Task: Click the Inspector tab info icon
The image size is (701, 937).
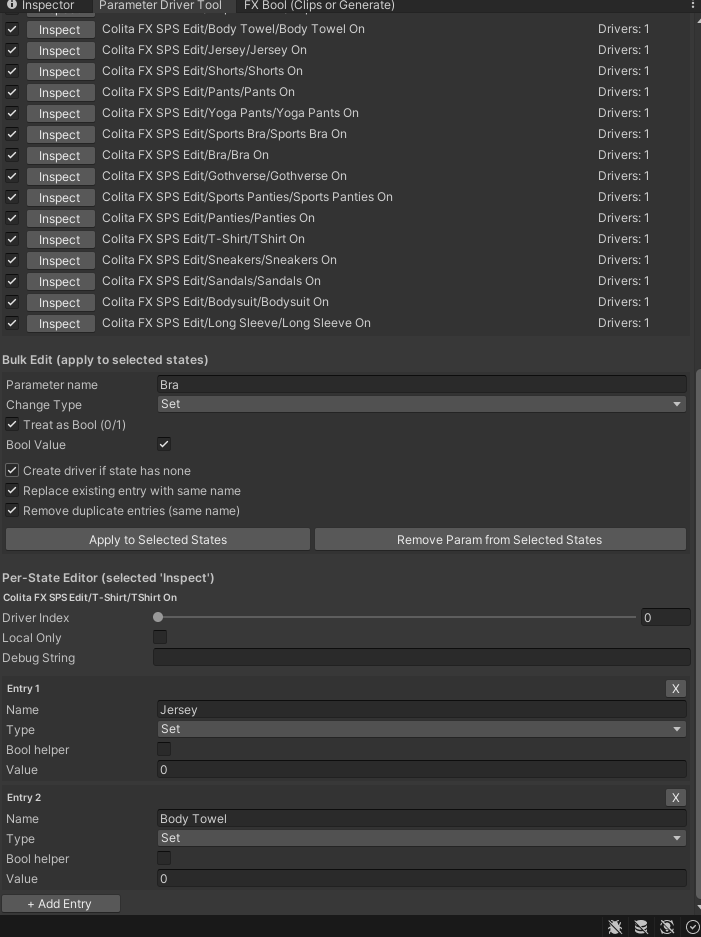Action: pyautogui.click(x=11, y=5)
